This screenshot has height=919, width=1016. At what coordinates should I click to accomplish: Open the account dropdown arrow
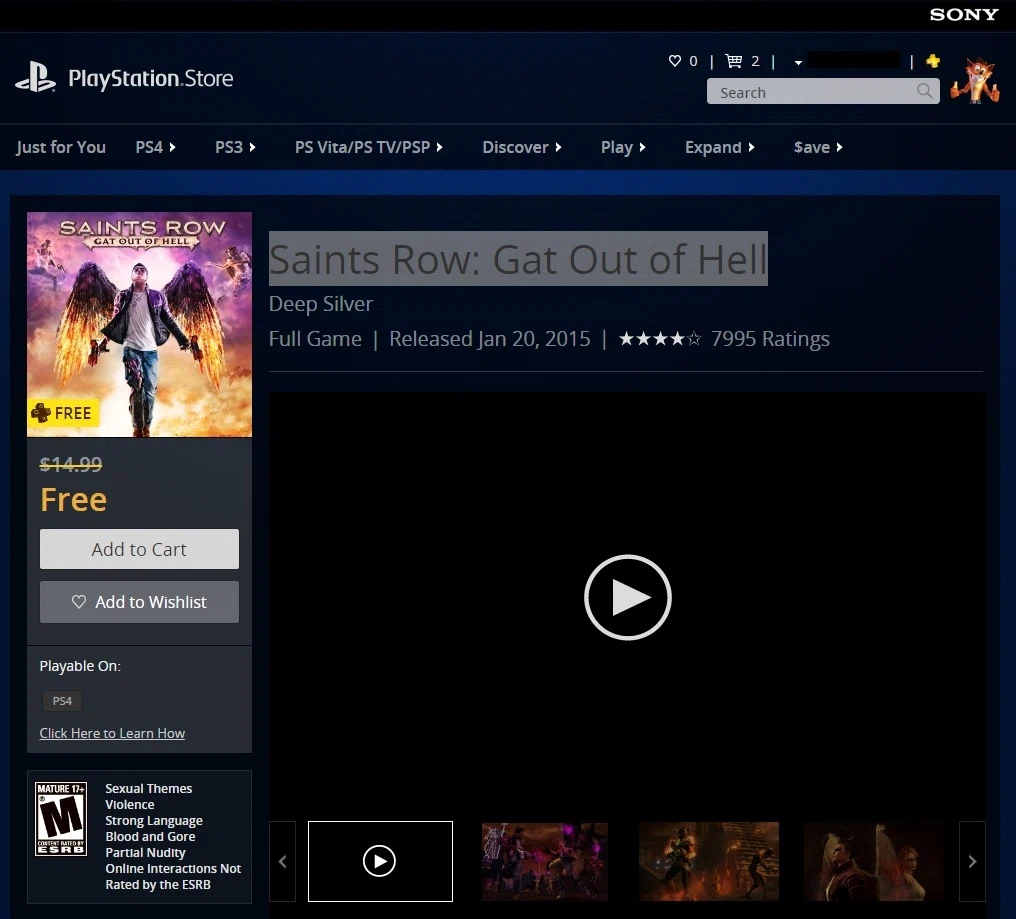[x=798, y=62]
